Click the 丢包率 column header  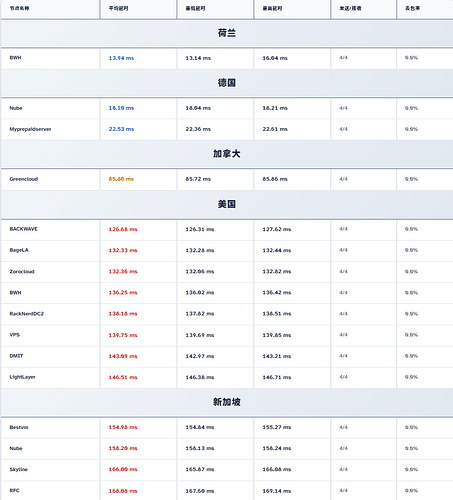412,8
